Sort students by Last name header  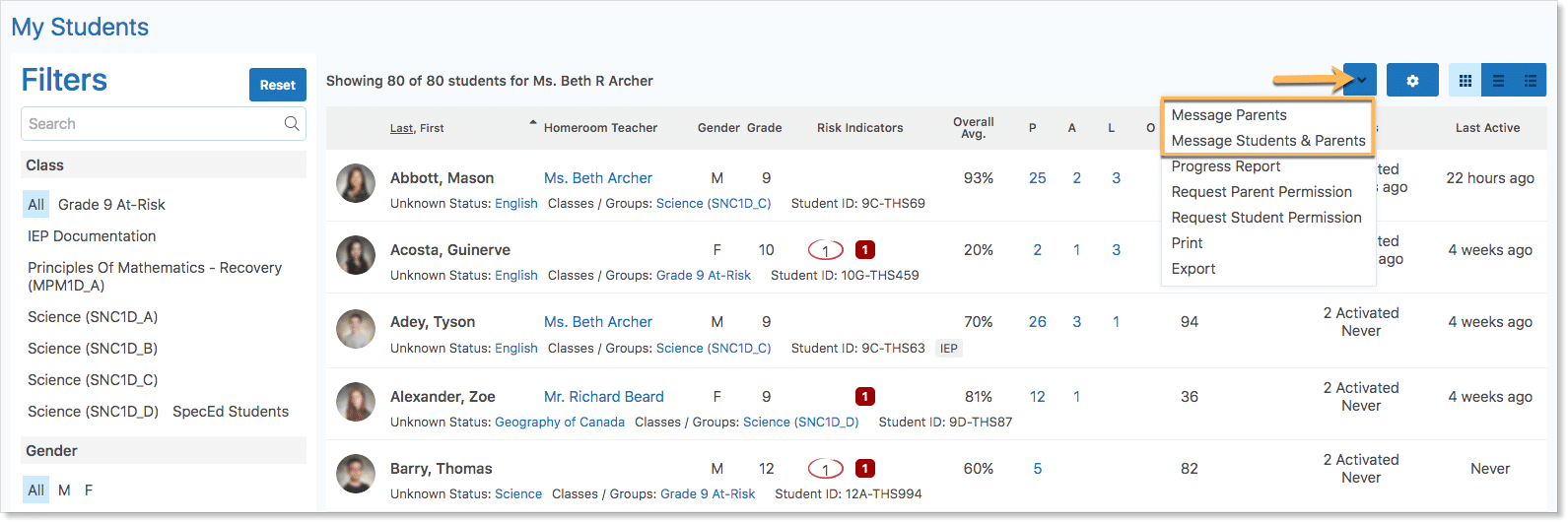[401, 128]
